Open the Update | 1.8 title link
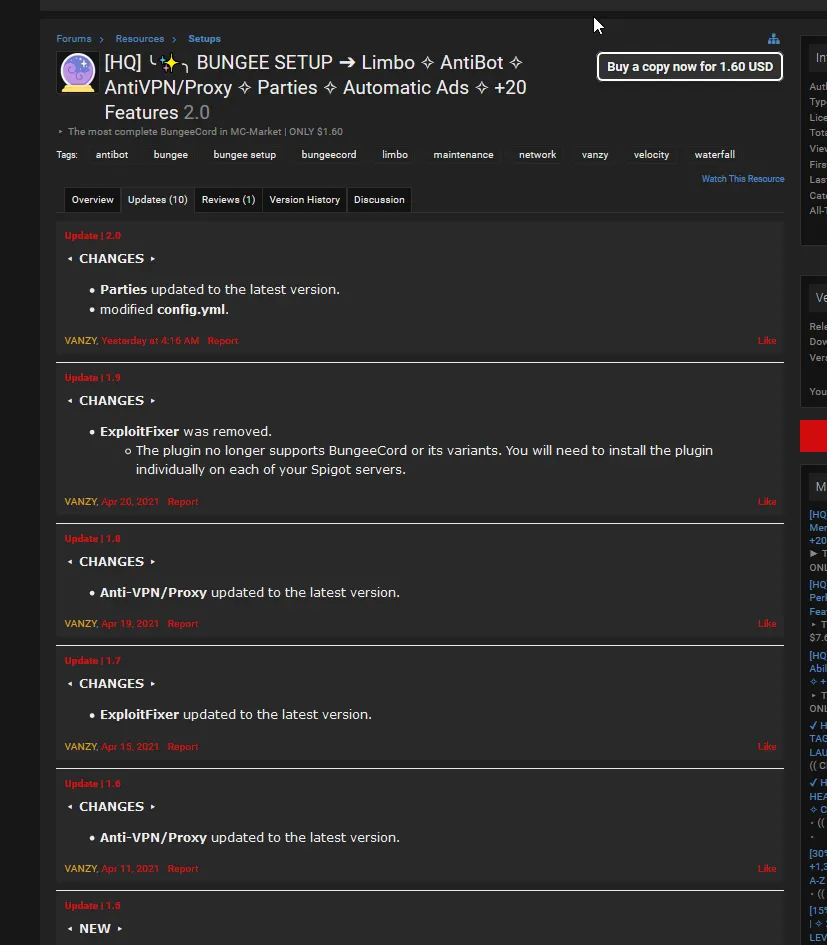Viewport: 827px width, 945px height. point(93,539)
